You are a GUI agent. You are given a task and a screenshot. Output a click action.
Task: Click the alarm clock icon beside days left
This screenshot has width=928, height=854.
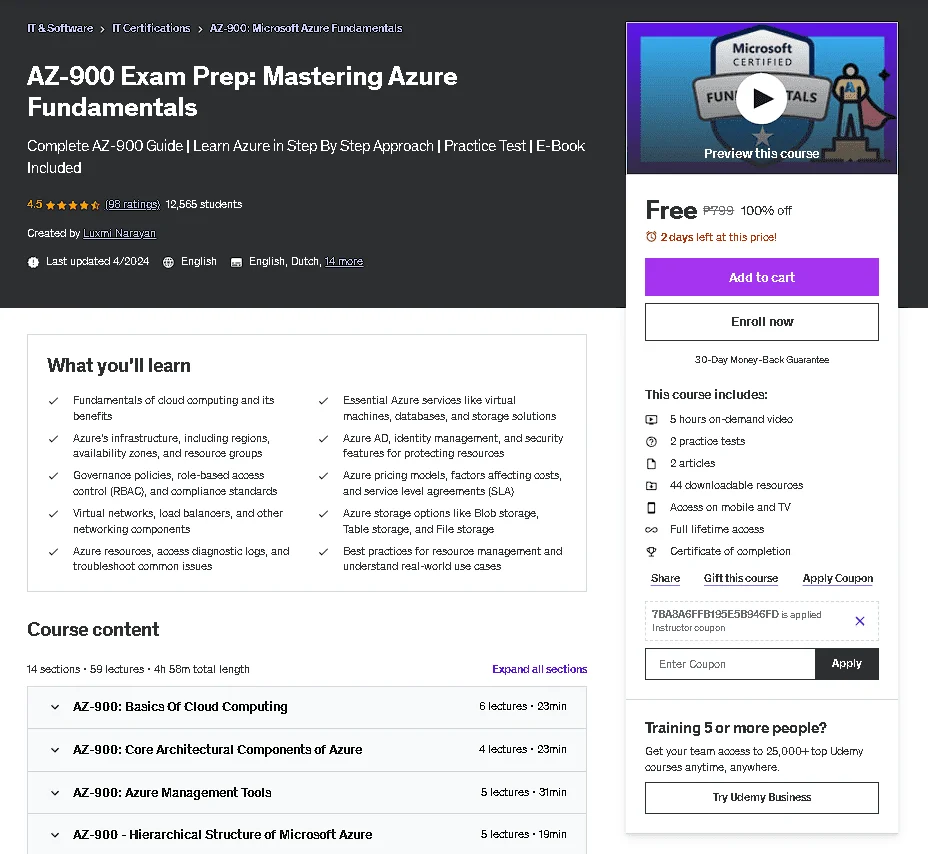pos(651,237)
